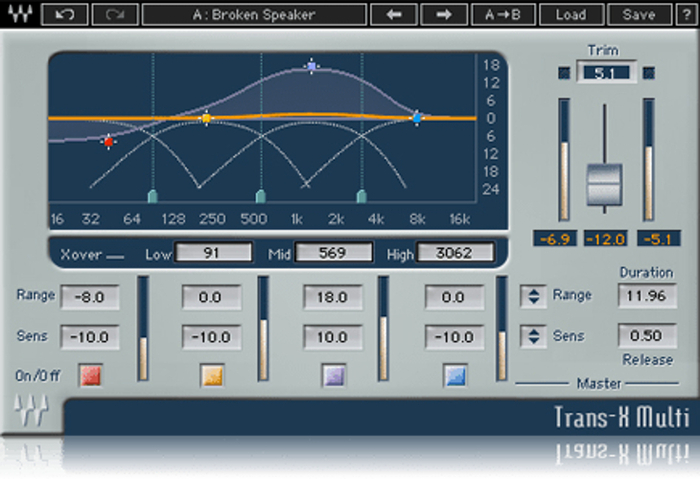The width and height of the screenshot is (700, 479).
Task: Adjust the master Sens stepper arrows
Action: point(533,336)
